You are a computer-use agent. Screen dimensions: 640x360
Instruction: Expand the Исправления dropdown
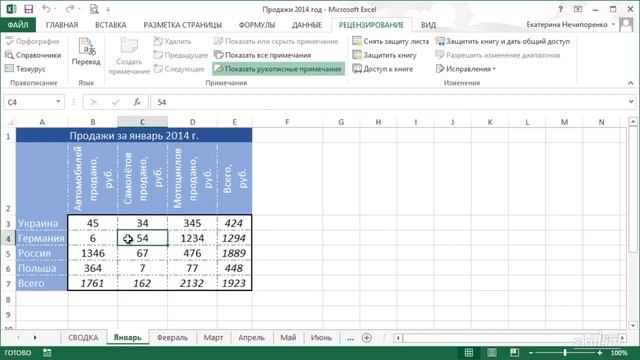(466, 69)
